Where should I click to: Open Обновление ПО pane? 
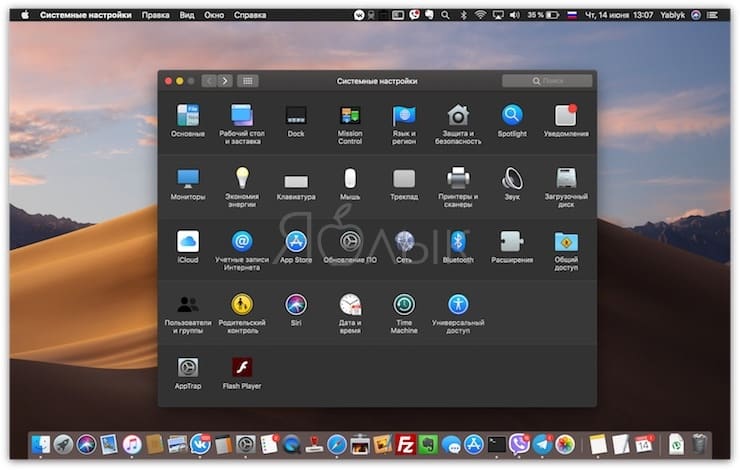click(x=350, y=247)
